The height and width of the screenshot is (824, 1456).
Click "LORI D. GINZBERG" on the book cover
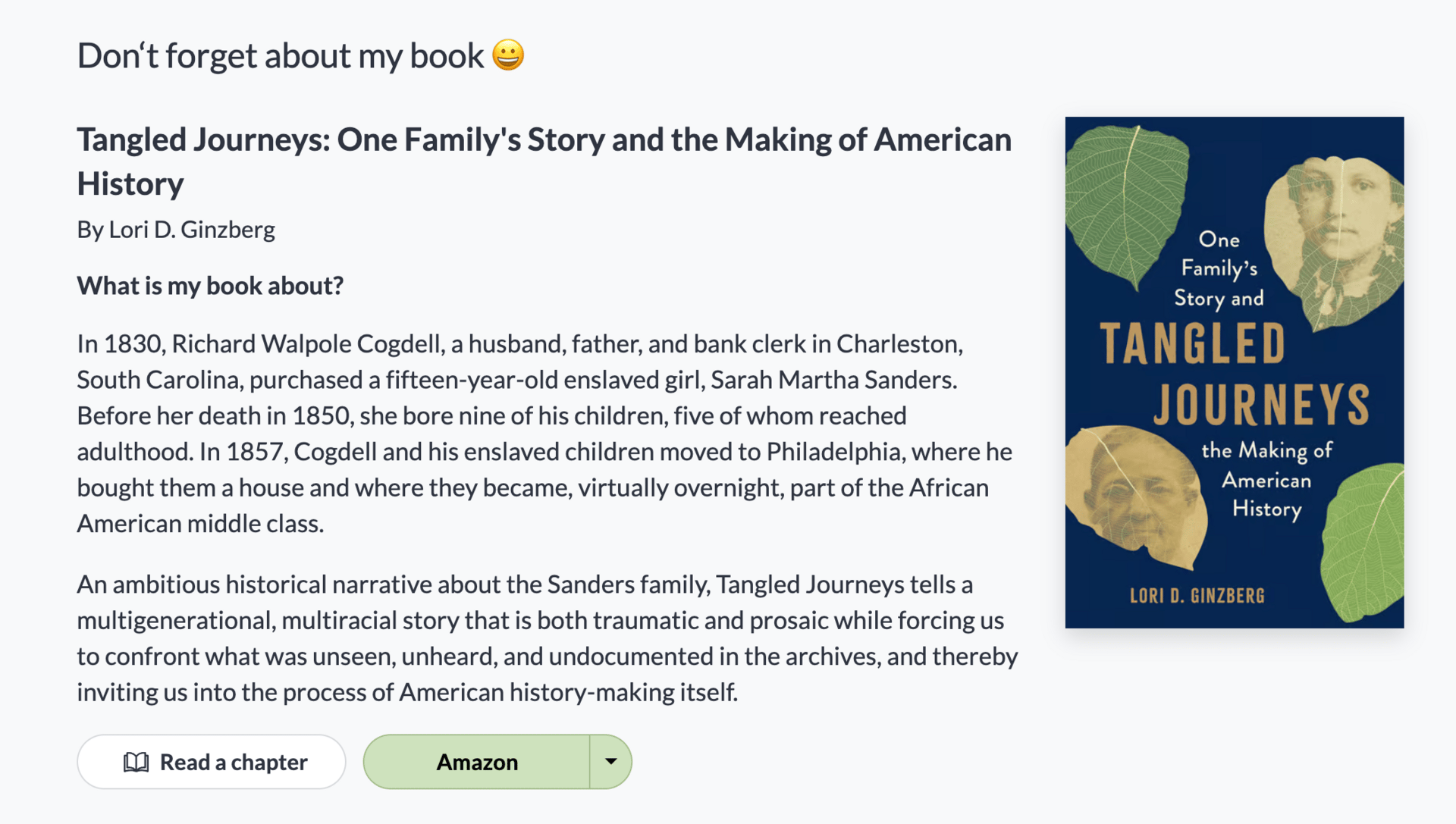point(1197,596)
